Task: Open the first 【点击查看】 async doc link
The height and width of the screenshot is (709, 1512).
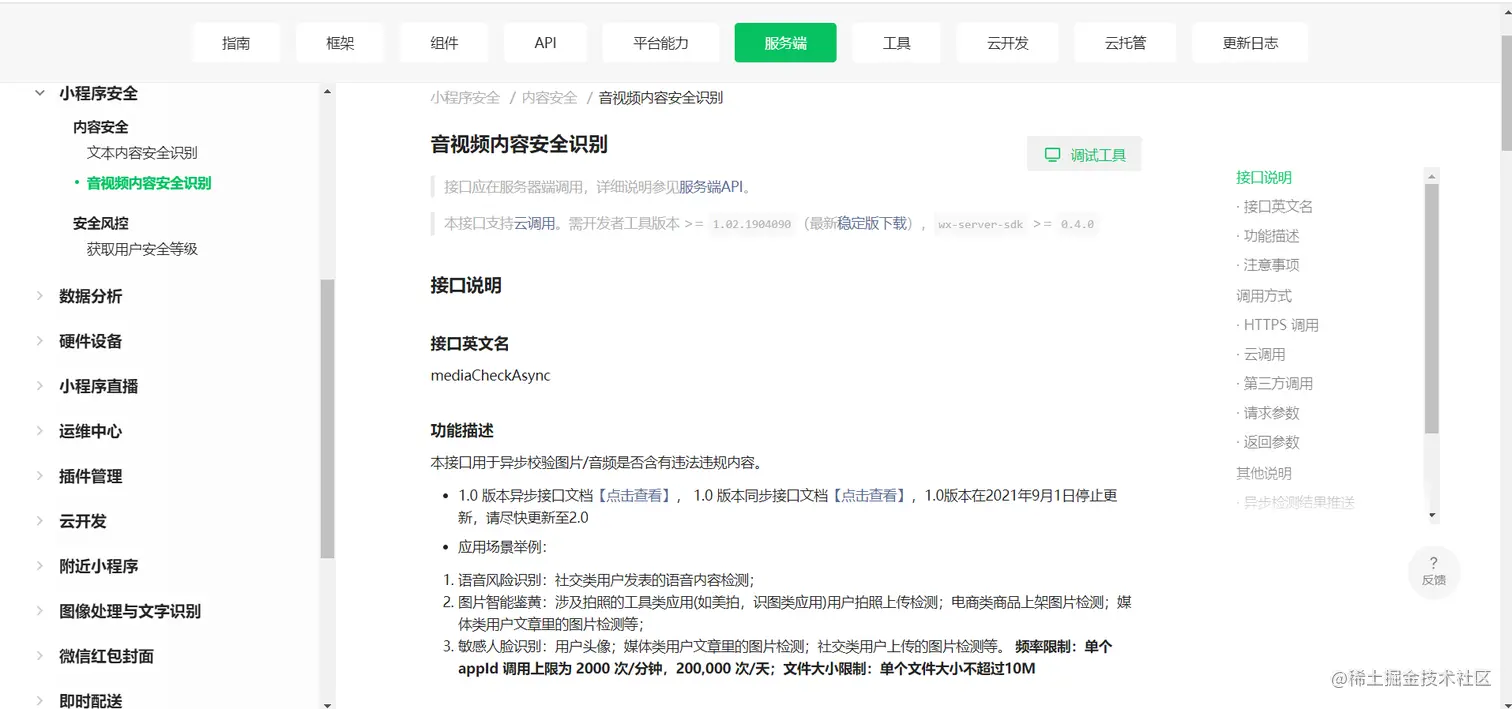Action: pos(634,495)
